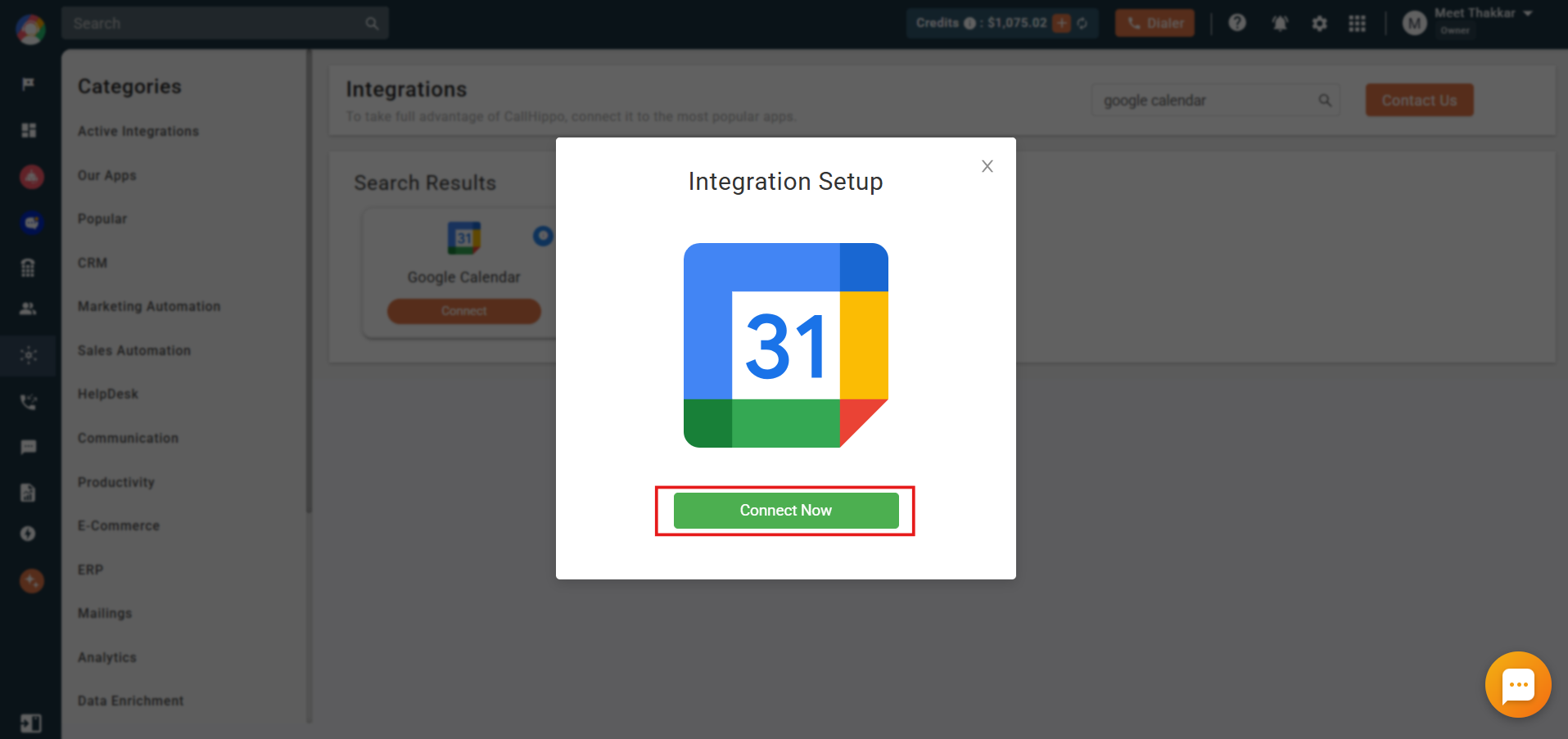This screenshot has height=739, width=1568.
Task: Click the Categories panel scrollbar
Action: (309, 282)
